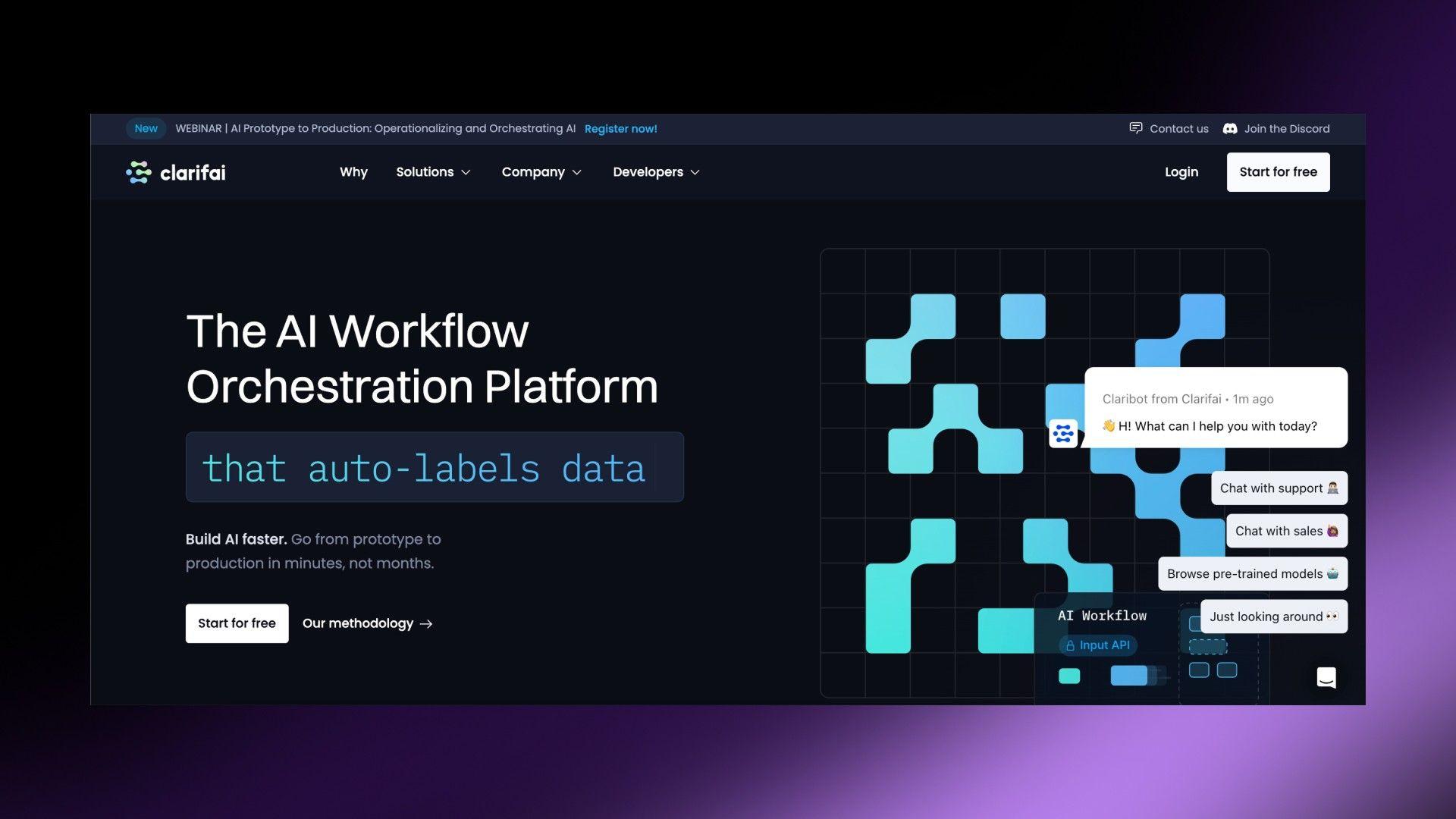Click Join the Discord link
This screenshot has height=819, width=1456.
click(x=1276, y=129)
